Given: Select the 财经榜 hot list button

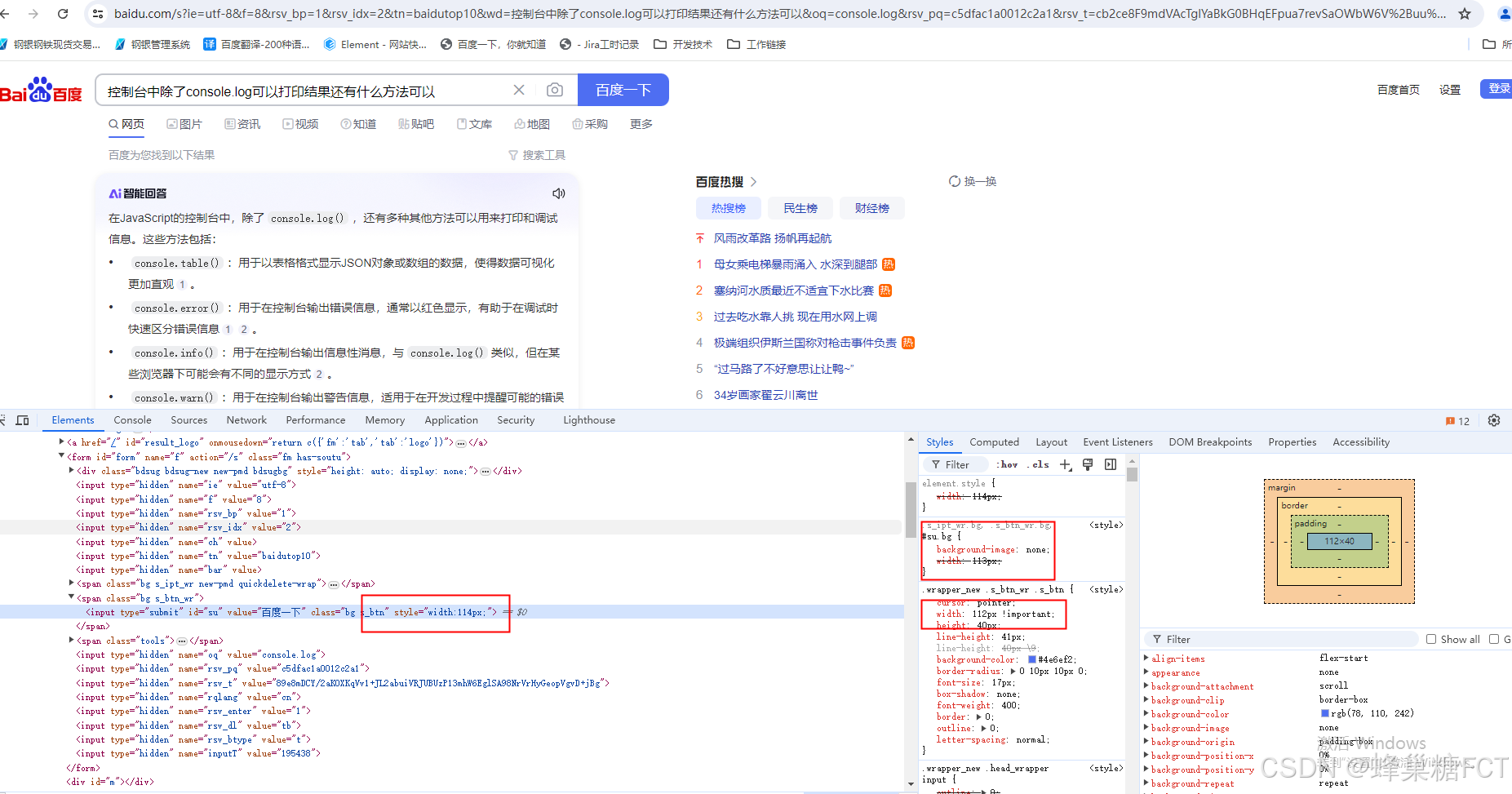Looking at the screenshot, I should [872, 208].
